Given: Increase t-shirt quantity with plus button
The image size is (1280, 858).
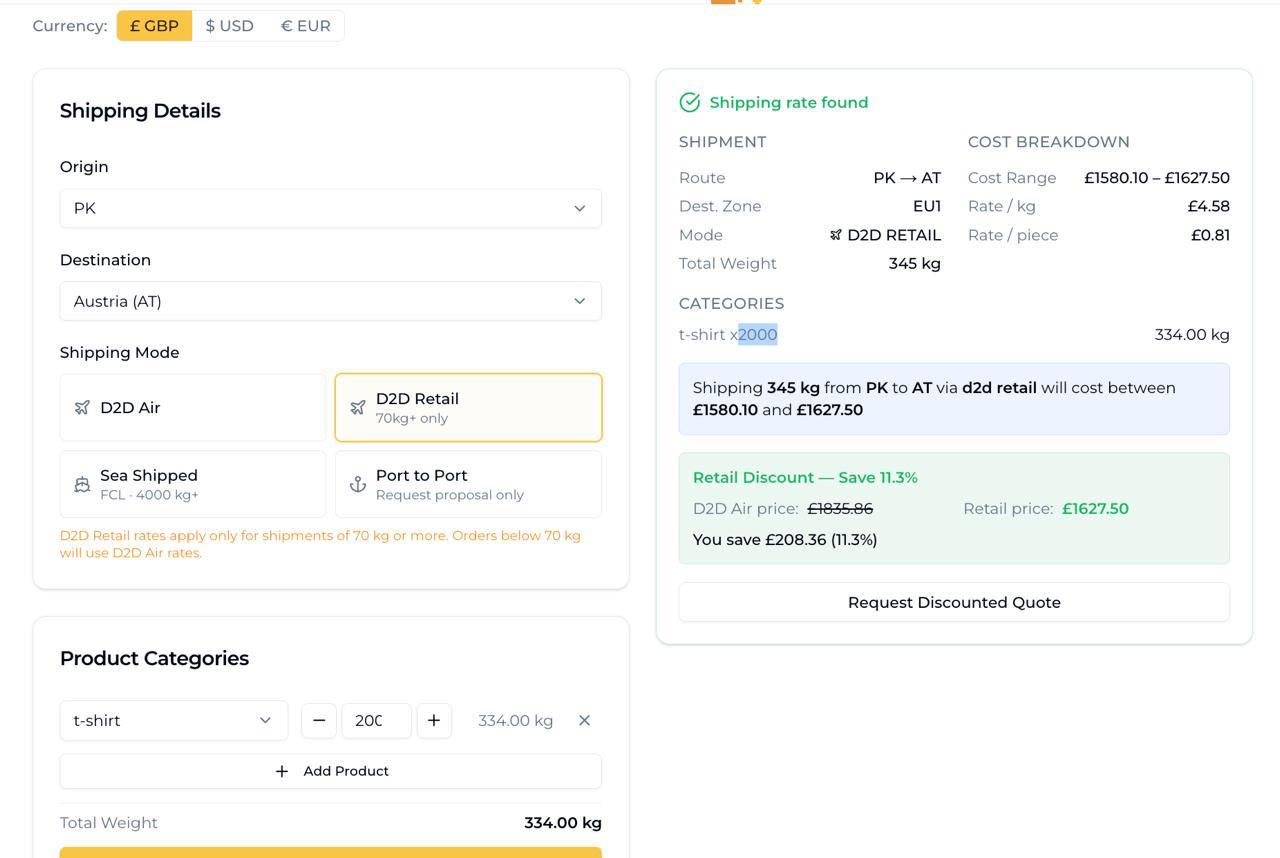Looking at the screenshot, I should (x=434, y=720).
